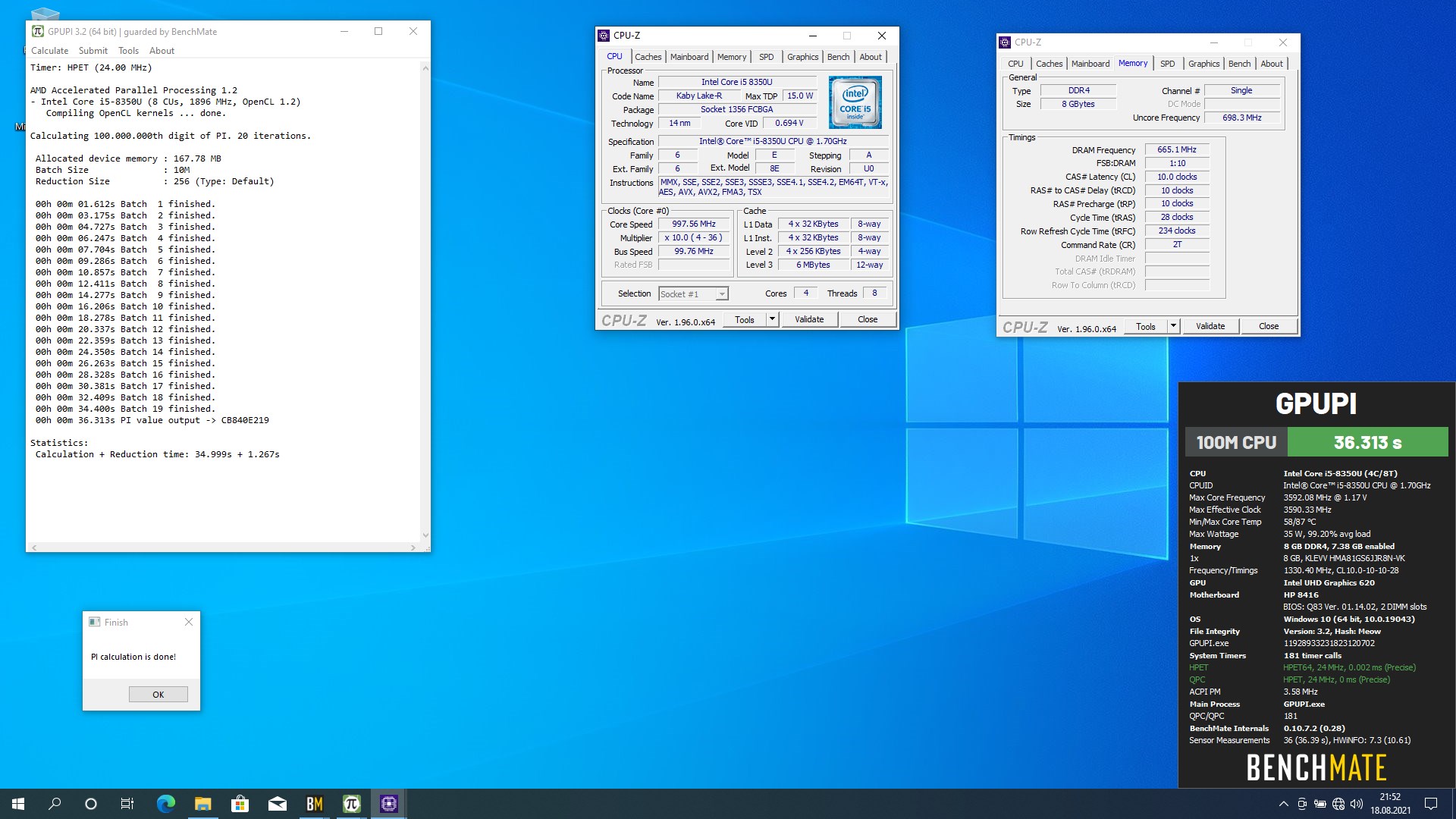Select SPD tab in Memory window
The image size is (1456, 819).
(x=1168, y=64)
